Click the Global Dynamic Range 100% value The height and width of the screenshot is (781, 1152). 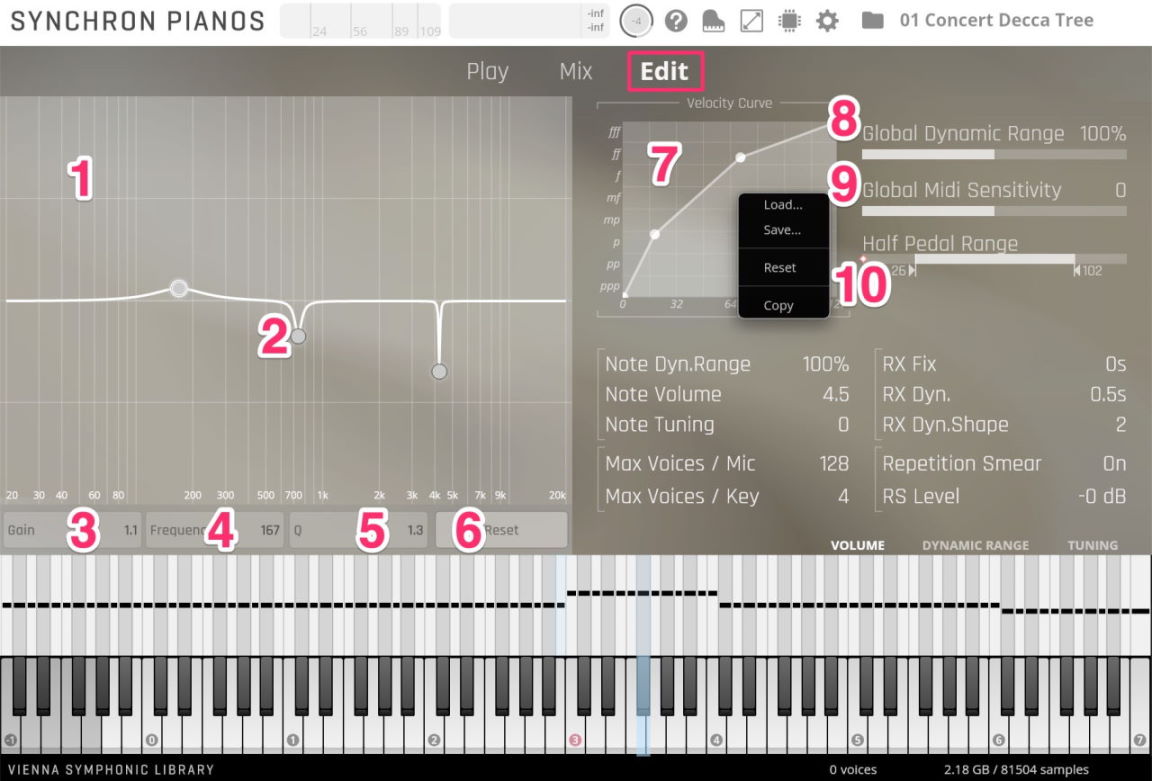[1102, 134]
